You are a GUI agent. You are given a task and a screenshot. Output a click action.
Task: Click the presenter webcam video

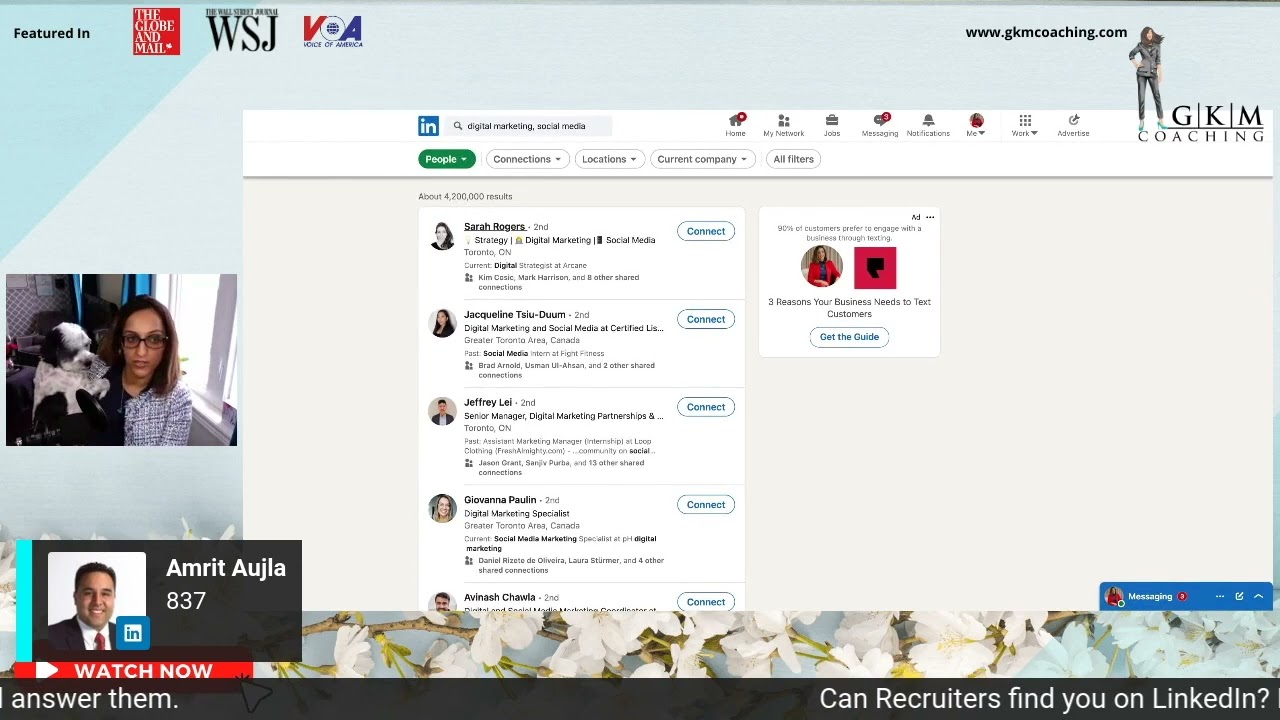(122, 360)
